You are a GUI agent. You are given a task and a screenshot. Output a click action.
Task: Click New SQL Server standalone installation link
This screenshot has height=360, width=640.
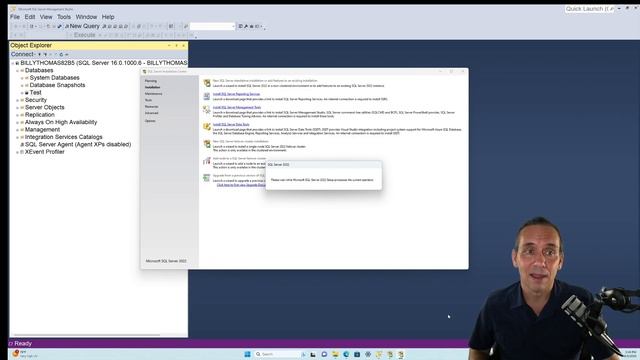(265, 81)
